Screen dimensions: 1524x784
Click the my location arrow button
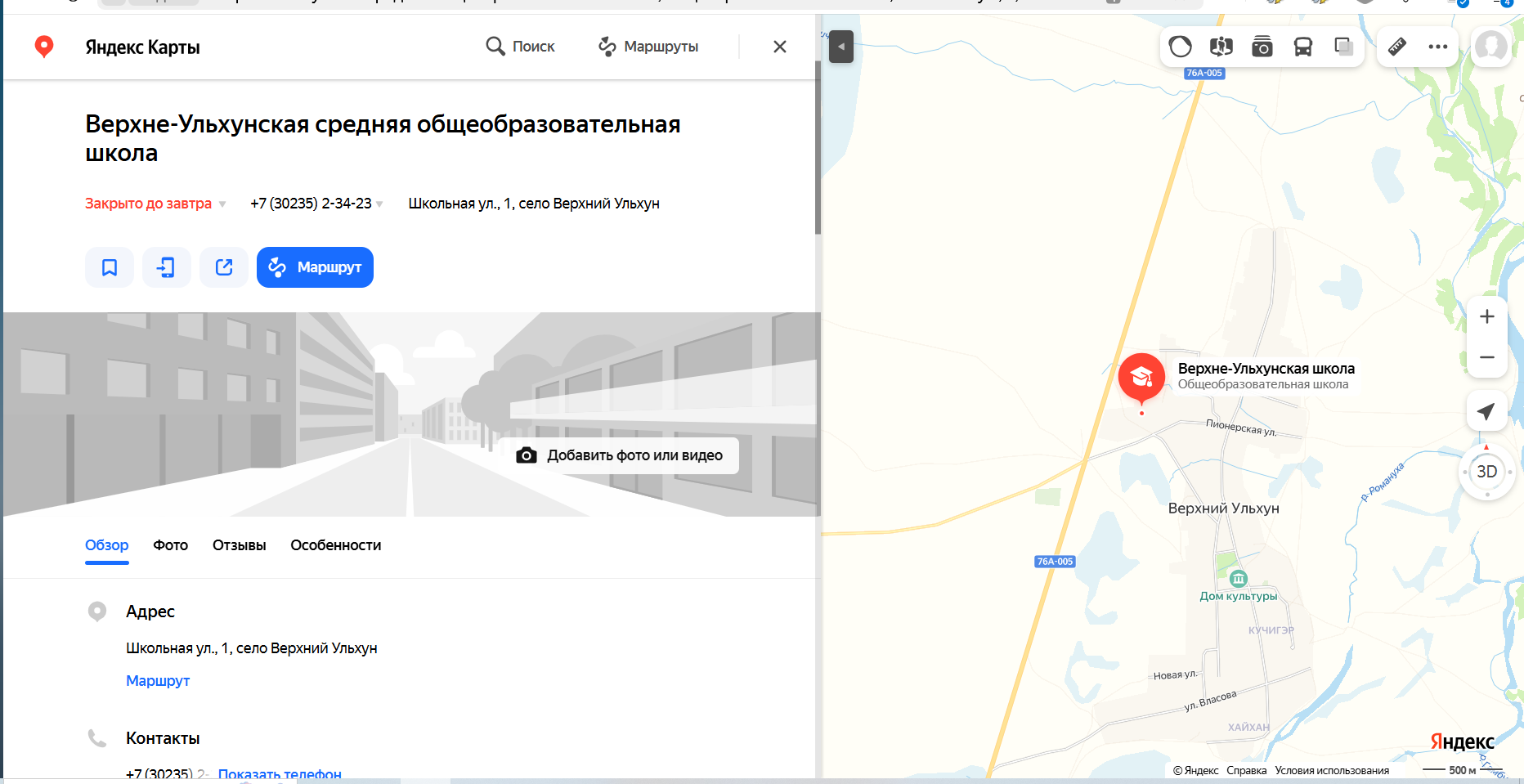click(x=1487, y=411)
